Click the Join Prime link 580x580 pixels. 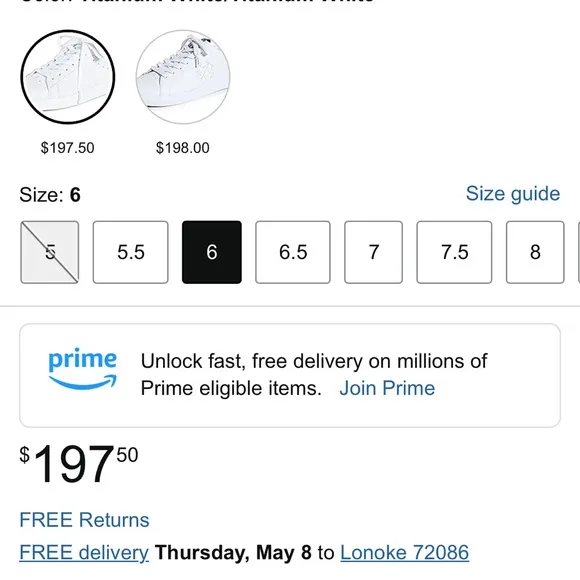tap(387, 388)
